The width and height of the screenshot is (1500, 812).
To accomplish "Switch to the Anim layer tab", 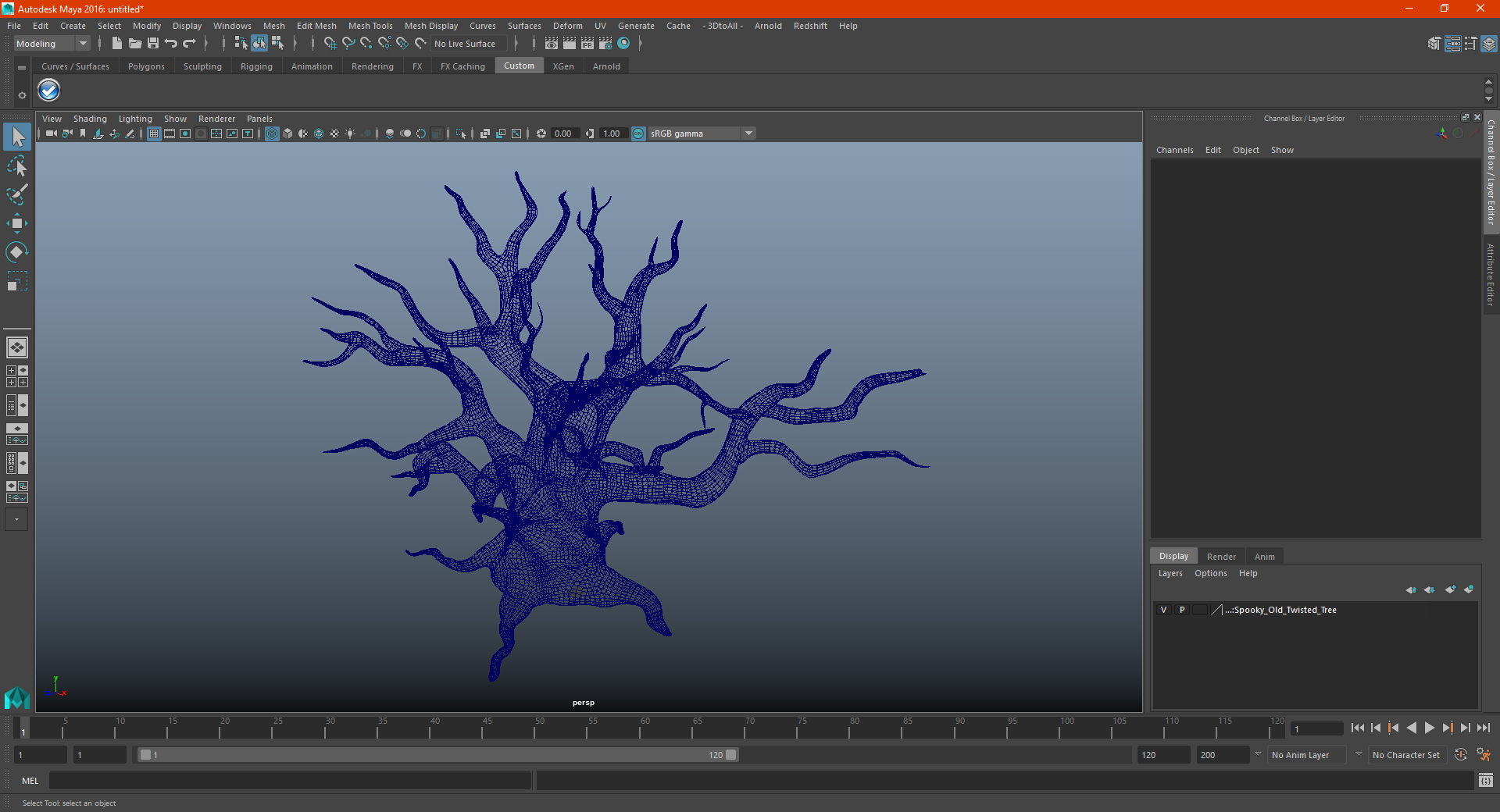I will [1264, 557].
